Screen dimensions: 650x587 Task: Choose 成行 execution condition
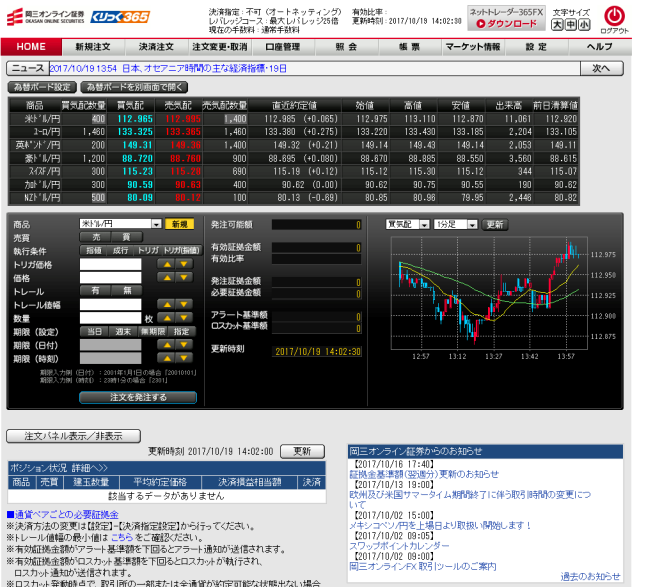121,250
